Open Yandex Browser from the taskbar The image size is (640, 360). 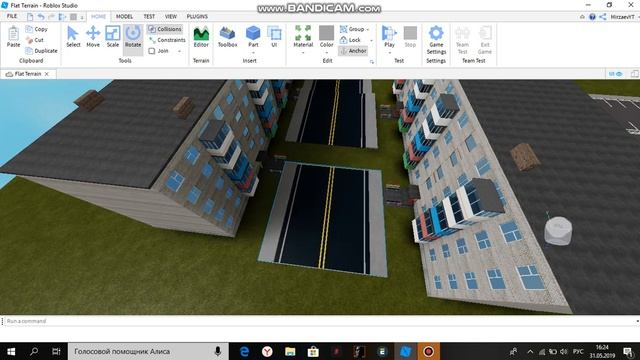[x=267, y=351]
